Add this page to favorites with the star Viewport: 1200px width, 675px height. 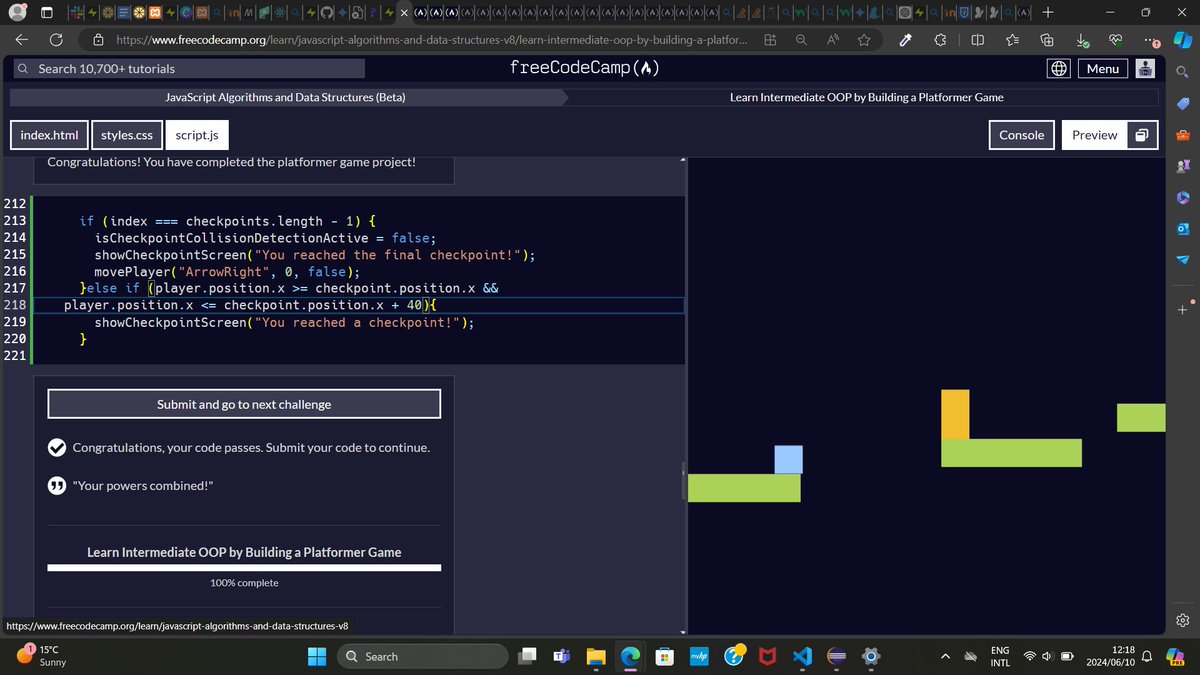pos(864,40)
